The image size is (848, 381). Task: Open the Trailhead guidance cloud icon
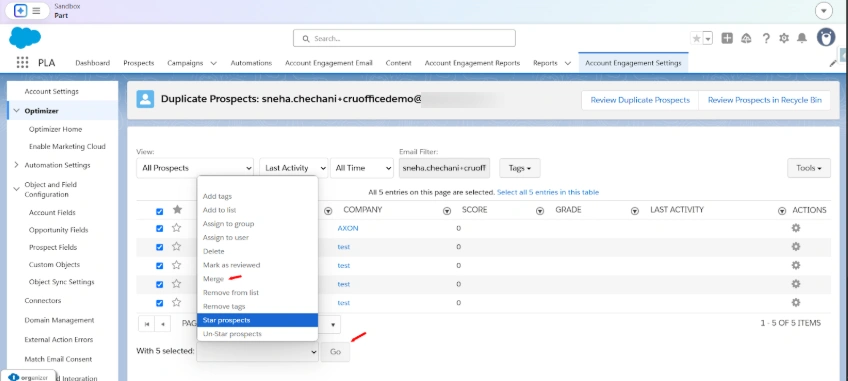746,38
